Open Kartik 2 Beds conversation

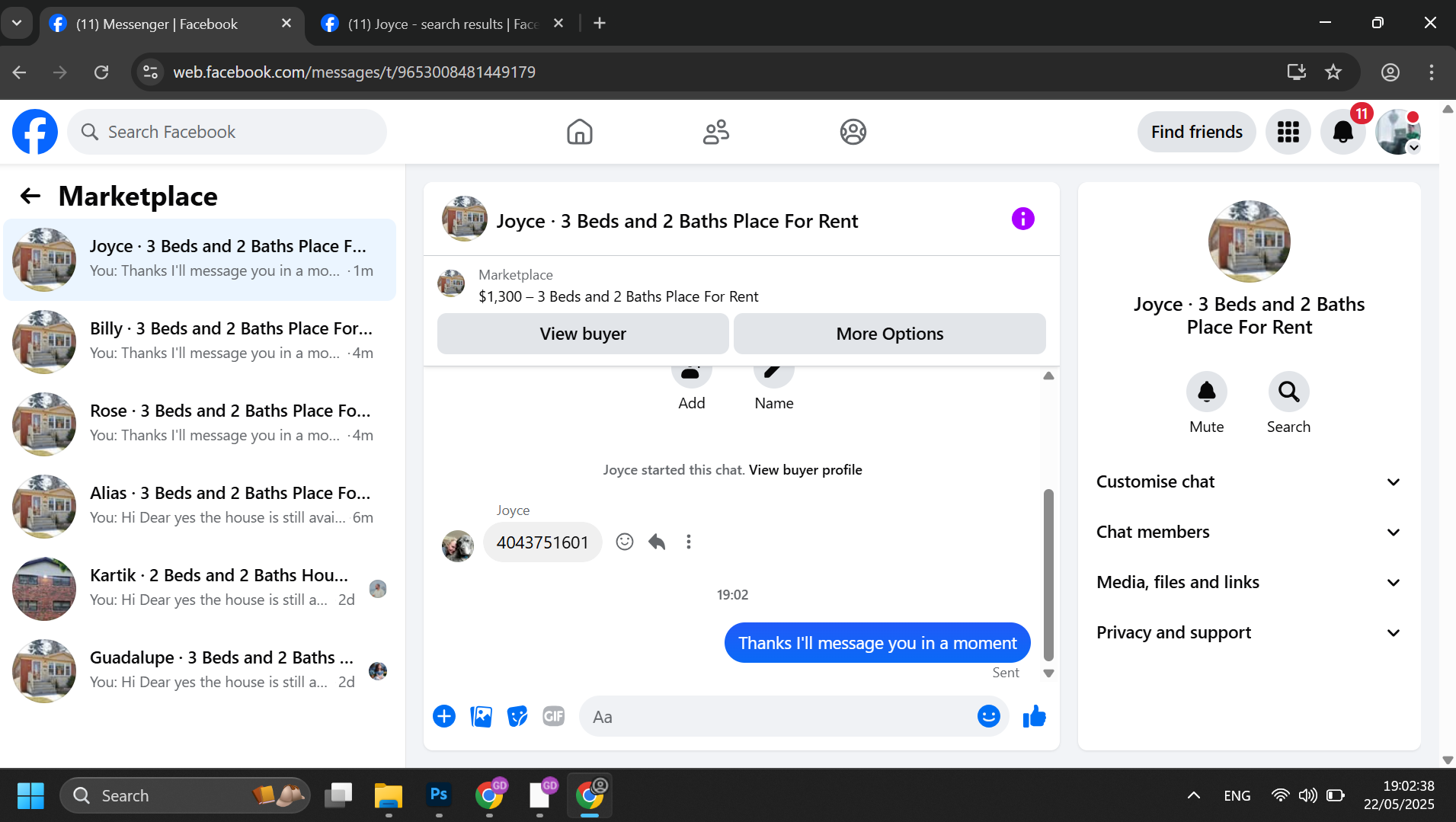(200, 588)
